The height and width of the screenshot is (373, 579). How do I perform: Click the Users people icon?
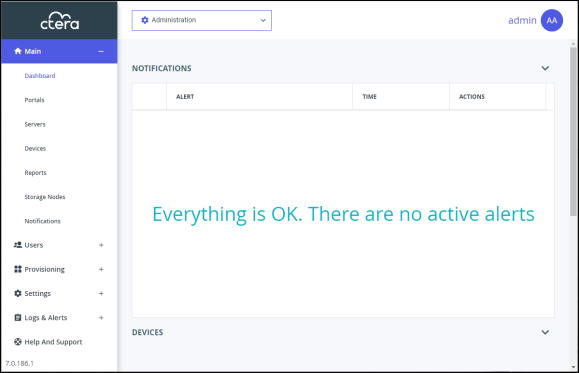(18, 245)
